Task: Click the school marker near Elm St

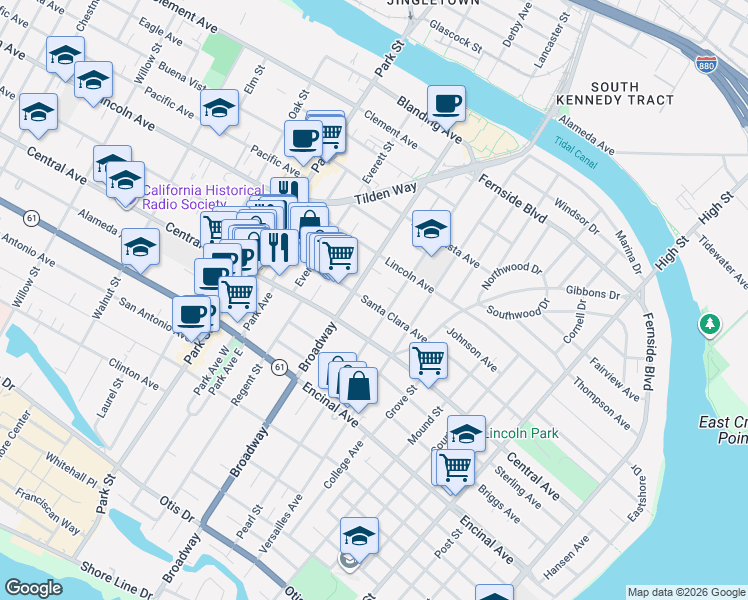Action: point(219,111)
